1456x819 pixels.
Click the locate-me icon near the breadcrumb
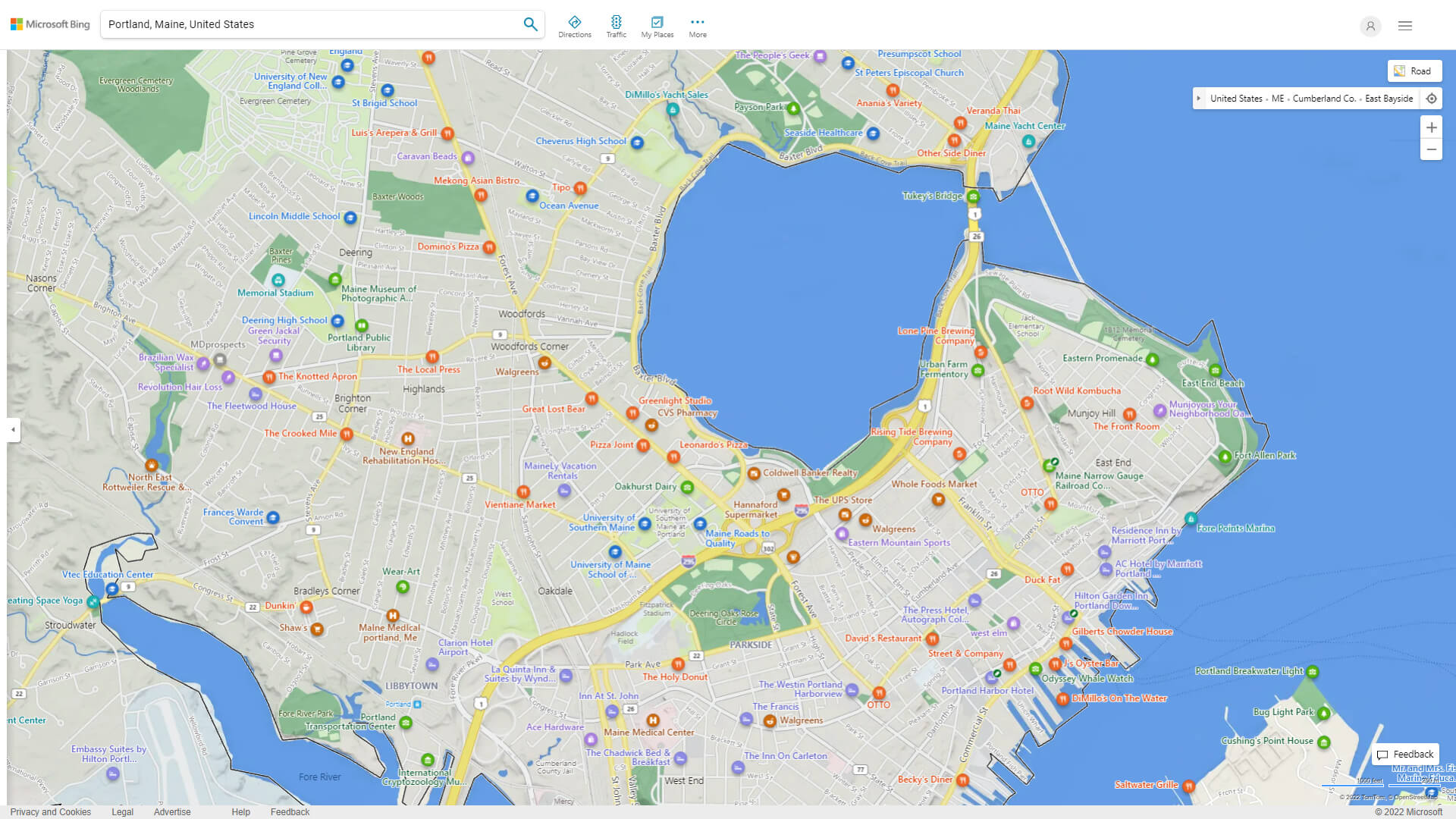click(1432, 98)
